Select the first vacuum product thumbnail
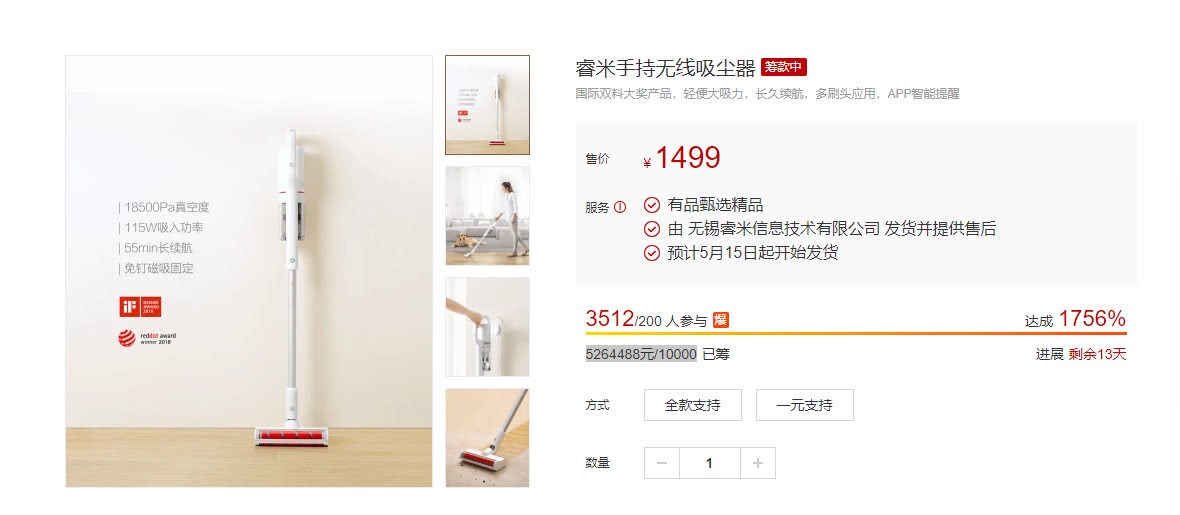The image size is (1180, 515). pyautogui.click(x=487, y=105)
